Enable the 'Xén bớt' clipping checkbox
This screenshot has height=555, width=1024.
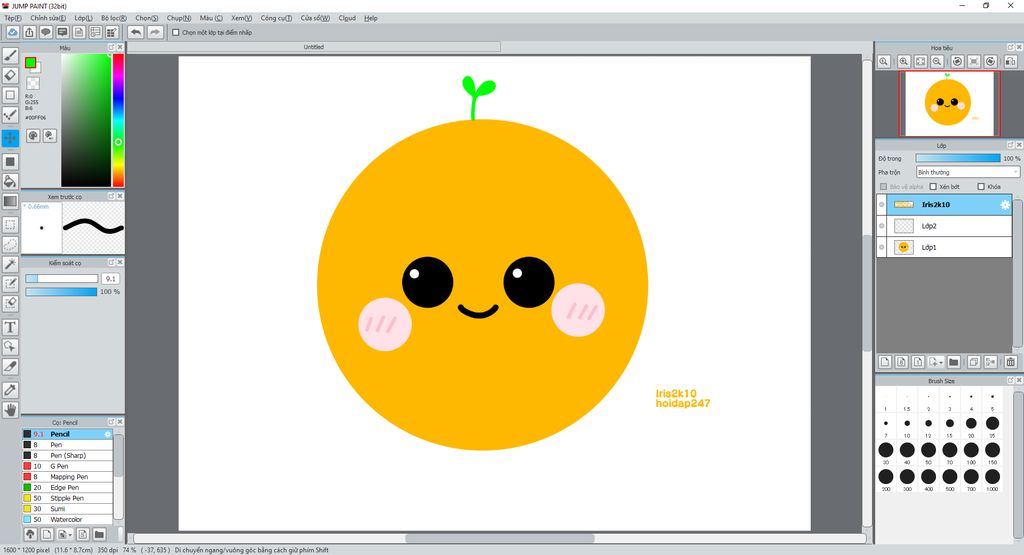933,187
